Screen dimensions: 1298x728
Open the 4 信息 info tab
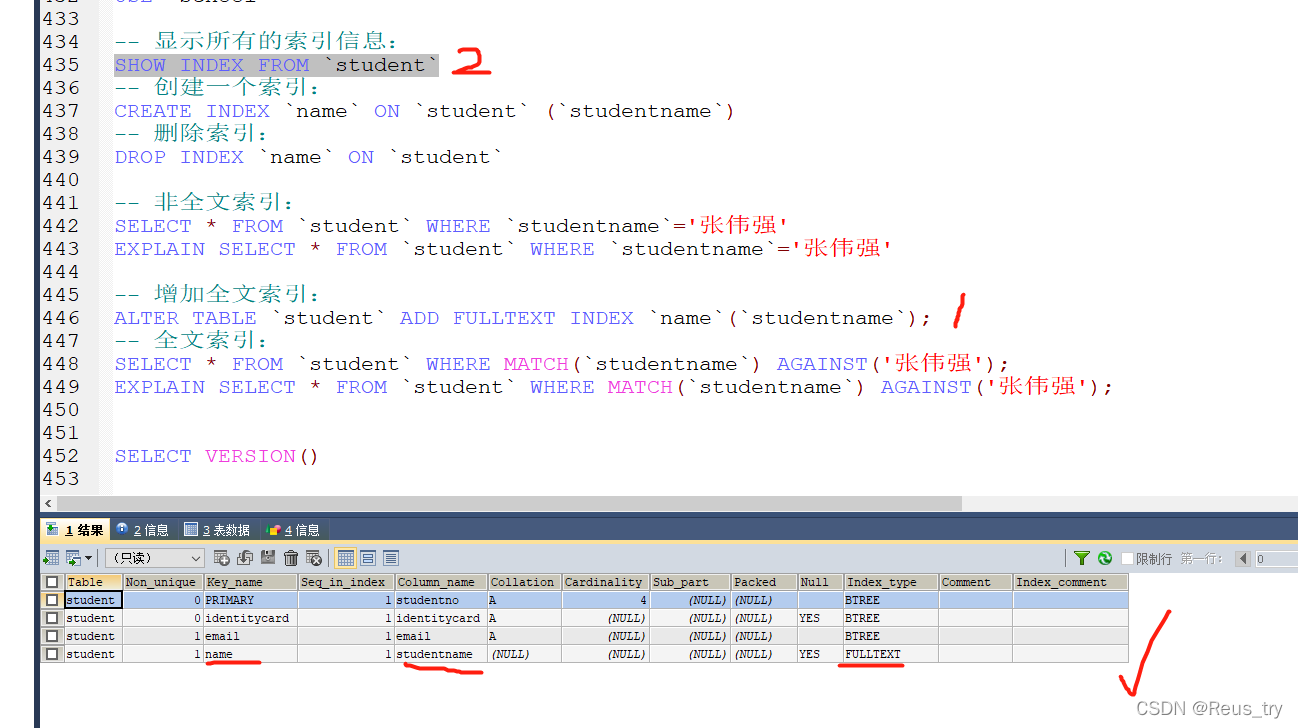[294, 530]
